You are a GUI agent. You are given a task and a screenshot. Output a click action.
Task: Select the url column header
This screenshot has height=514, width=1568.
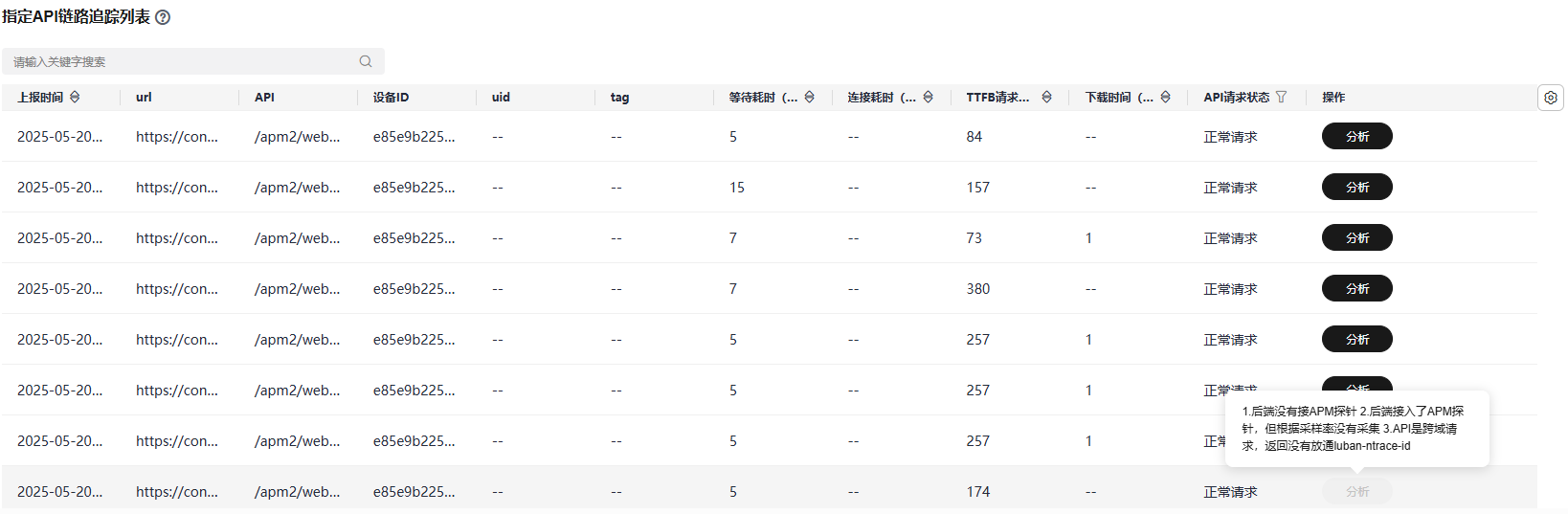pyautogui.click(x=144, y=97)
